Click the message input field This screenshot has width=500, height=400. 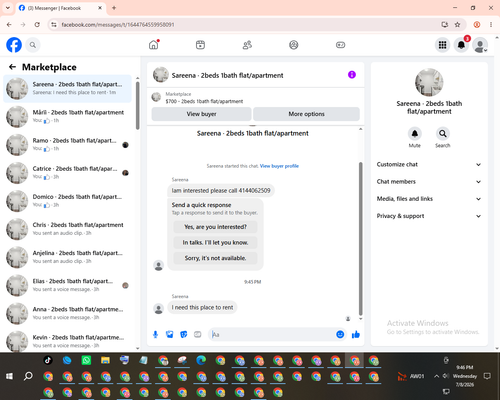(272, 334)
